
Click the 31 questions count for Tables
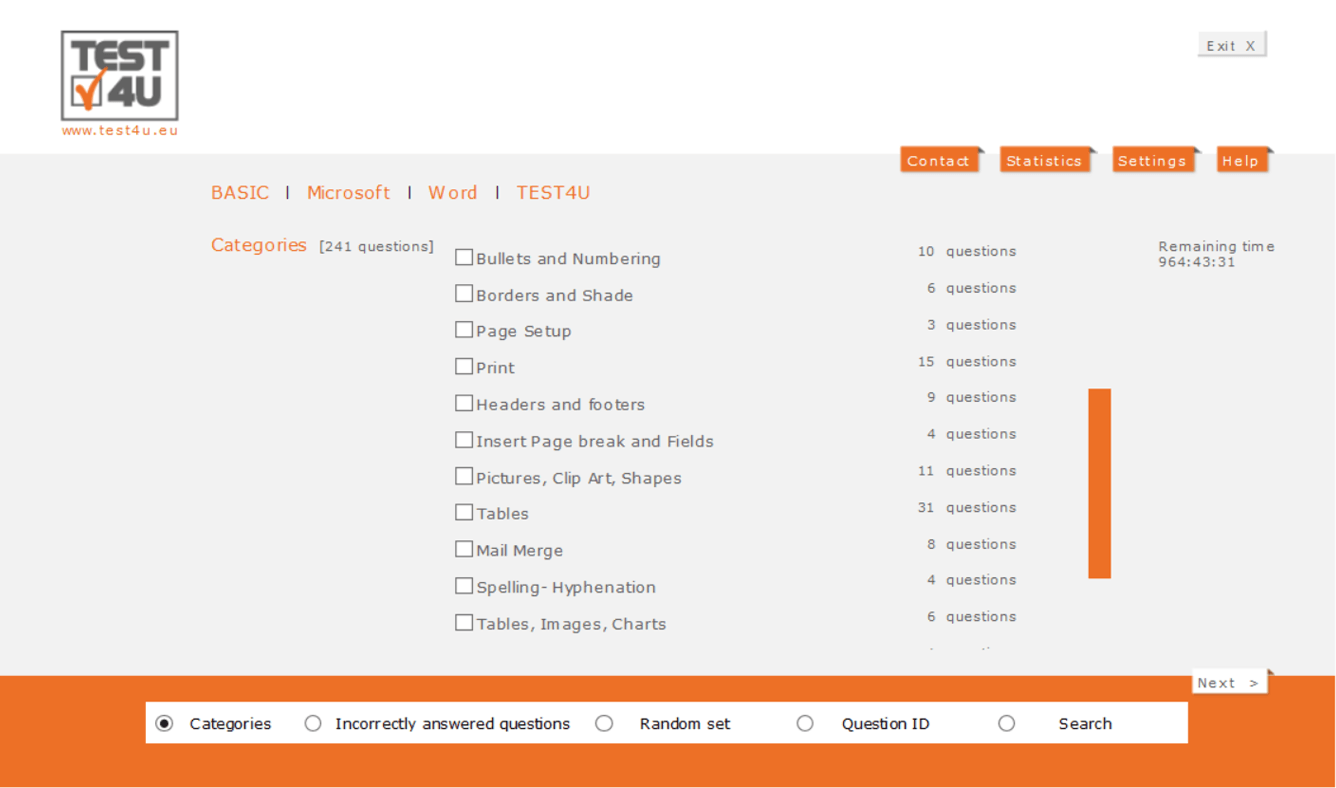(967, 507)
